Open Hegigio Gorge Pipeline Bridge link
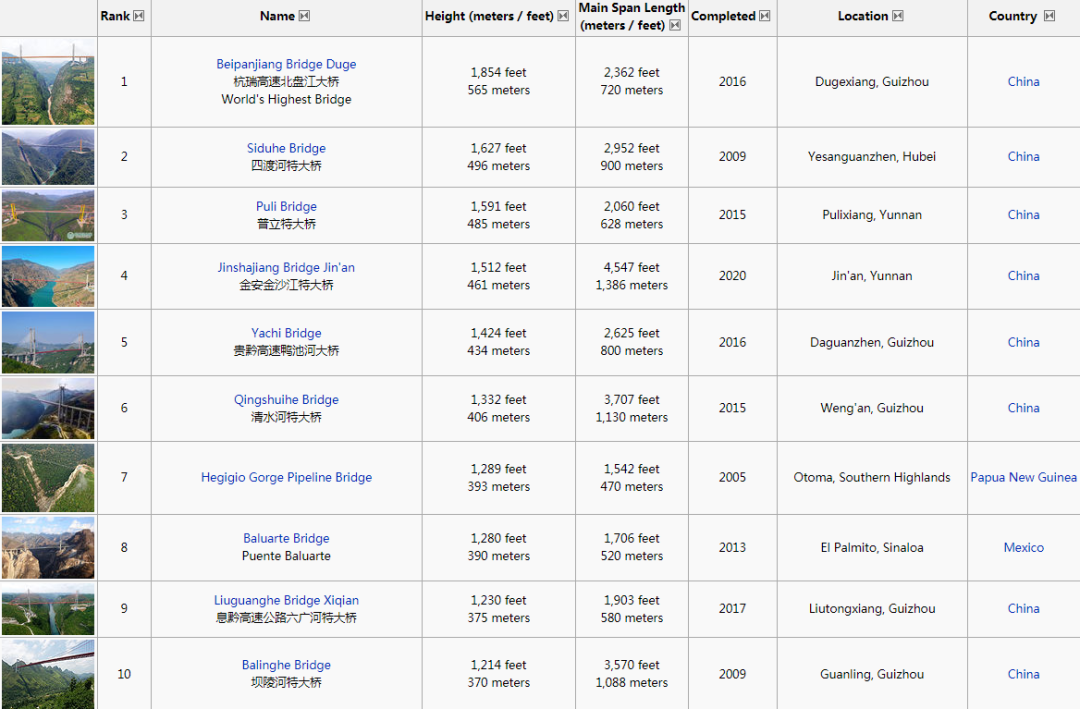The height and width of the screenshot is (709, 1080). [286, 477]
